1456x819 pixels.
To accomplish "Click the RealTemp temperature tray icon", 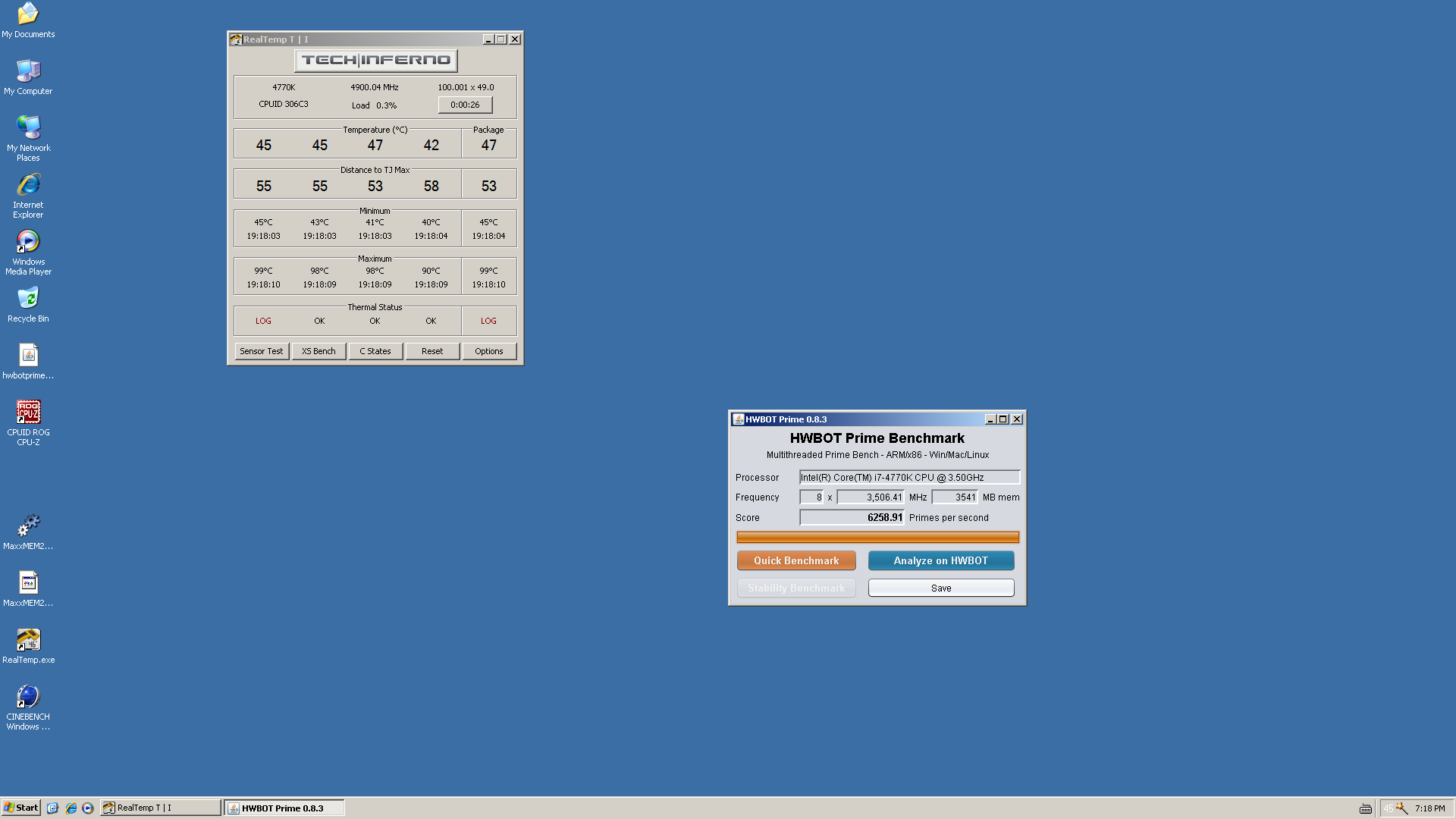I will click(1388, 808).
